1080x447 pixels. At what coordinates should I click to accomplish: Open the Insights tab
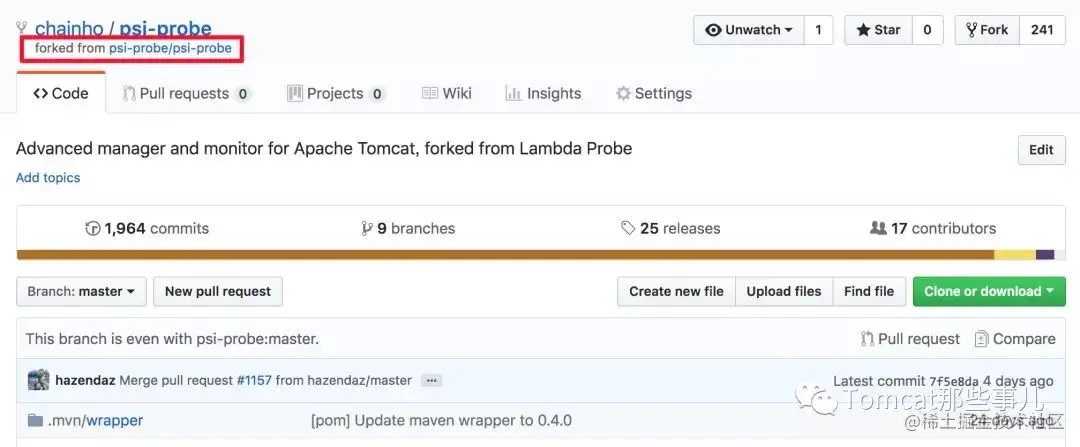pyautogui.click(x=543, y=93)
